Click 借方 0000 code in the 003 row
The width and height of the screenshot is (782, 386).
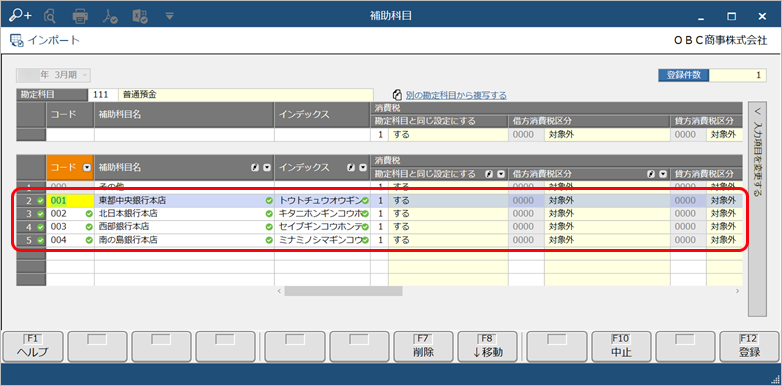click(x=527, y=227)
